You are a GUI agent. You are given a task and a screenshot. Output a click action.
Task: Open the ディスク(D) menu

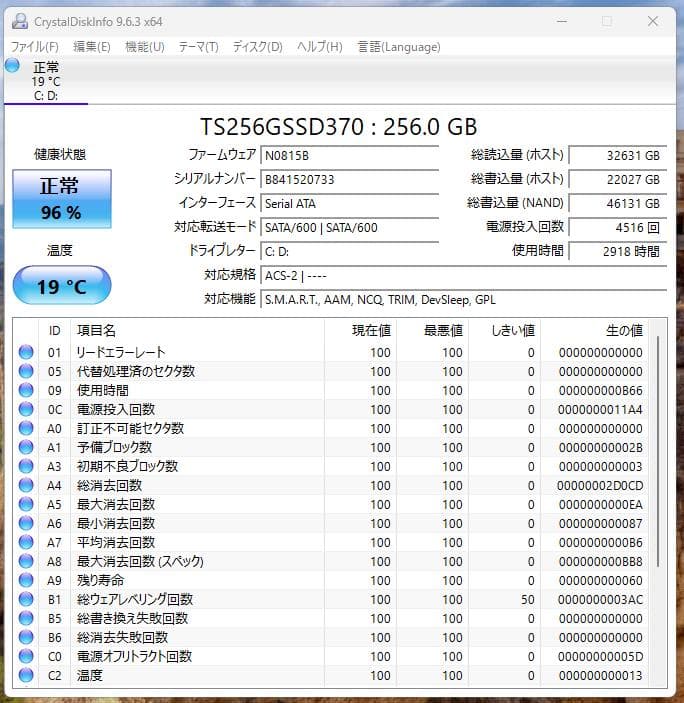pos(258,47)
